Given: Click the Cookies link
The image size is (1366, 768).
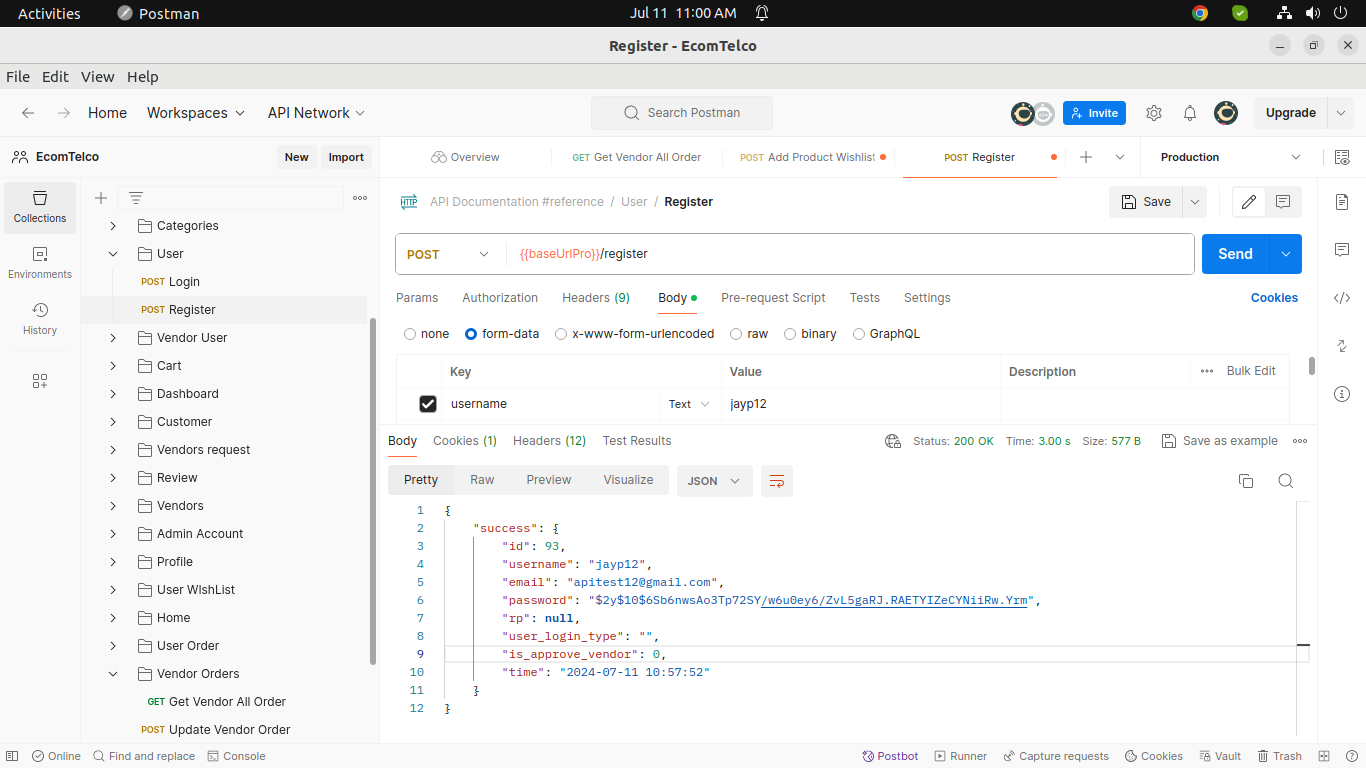Looking at the screenshot, I should pos(1274,298).
